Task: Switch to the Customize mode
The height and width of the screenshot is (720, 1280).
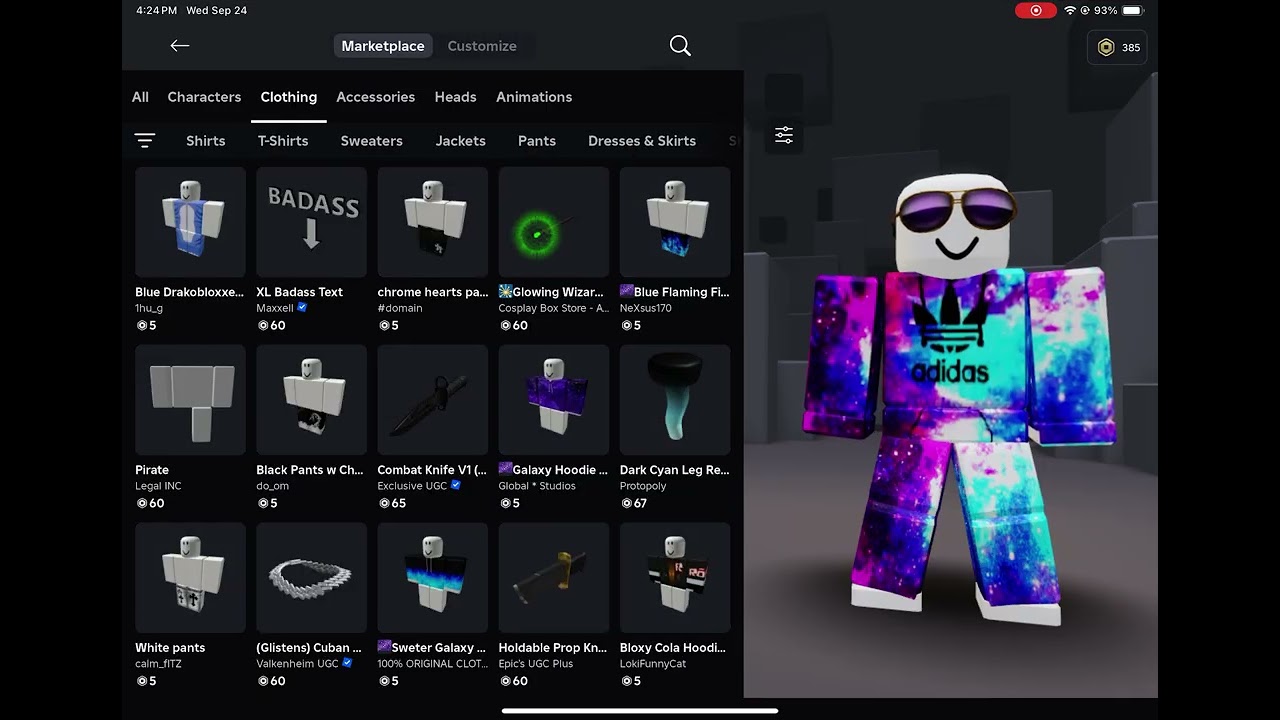Action: point(482,46)
